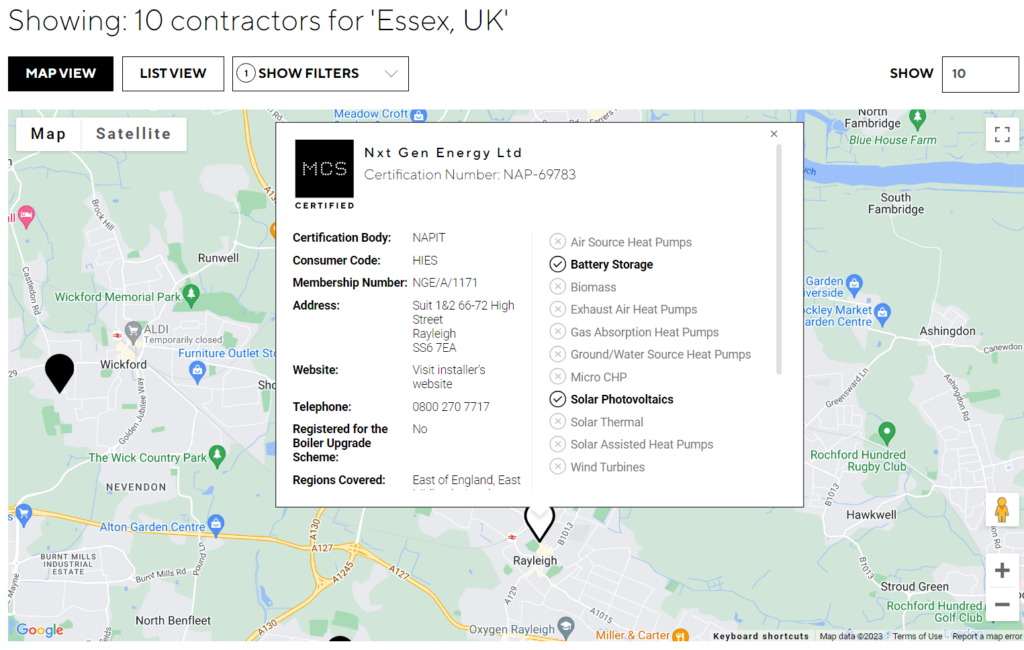The image size is (1024, 650).
Task: Click the Google logo on the map
Action: coord(40,630)
